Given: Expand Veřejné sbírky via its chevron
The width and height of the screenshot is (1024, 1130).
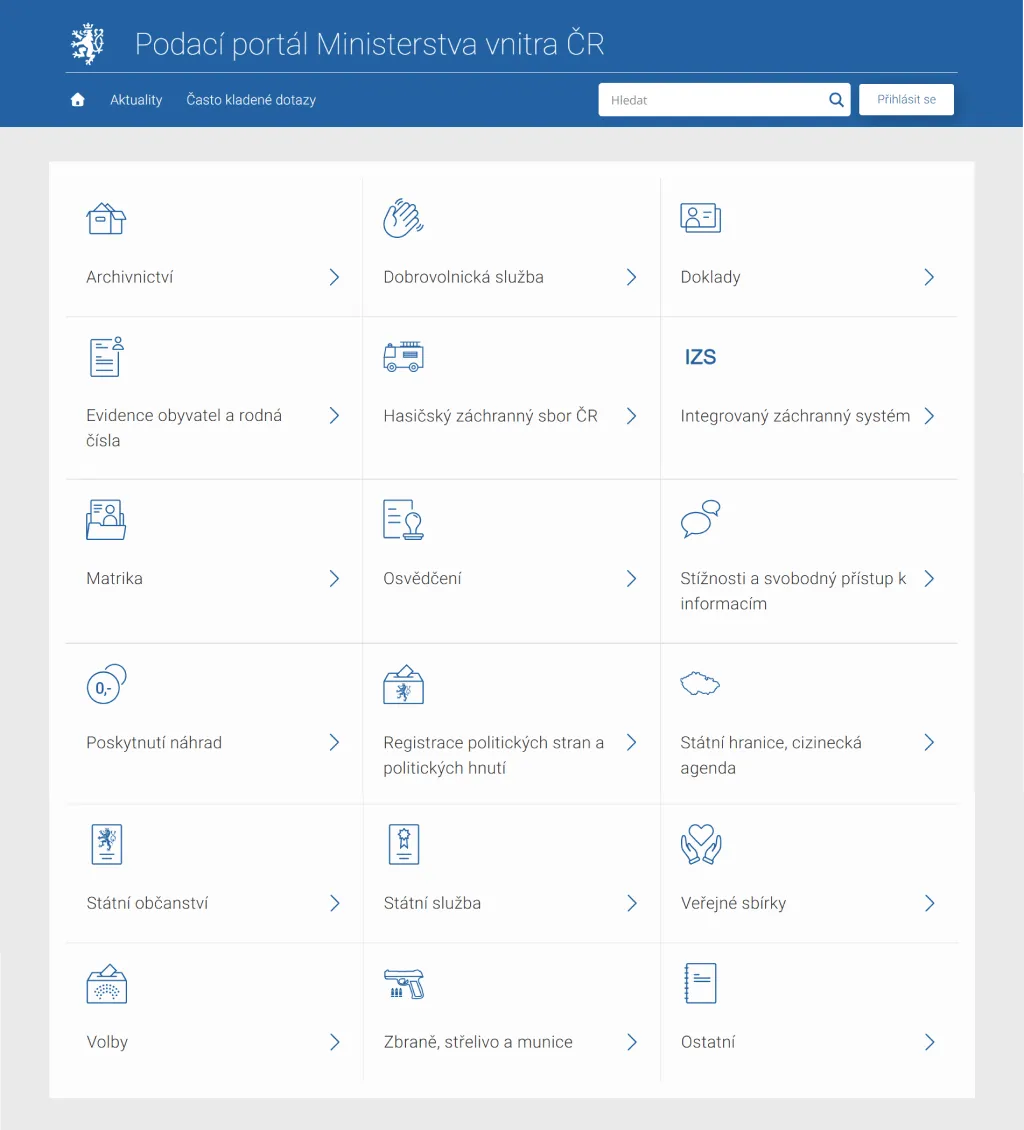Looking at the screenshot, I should click(930, 904).
